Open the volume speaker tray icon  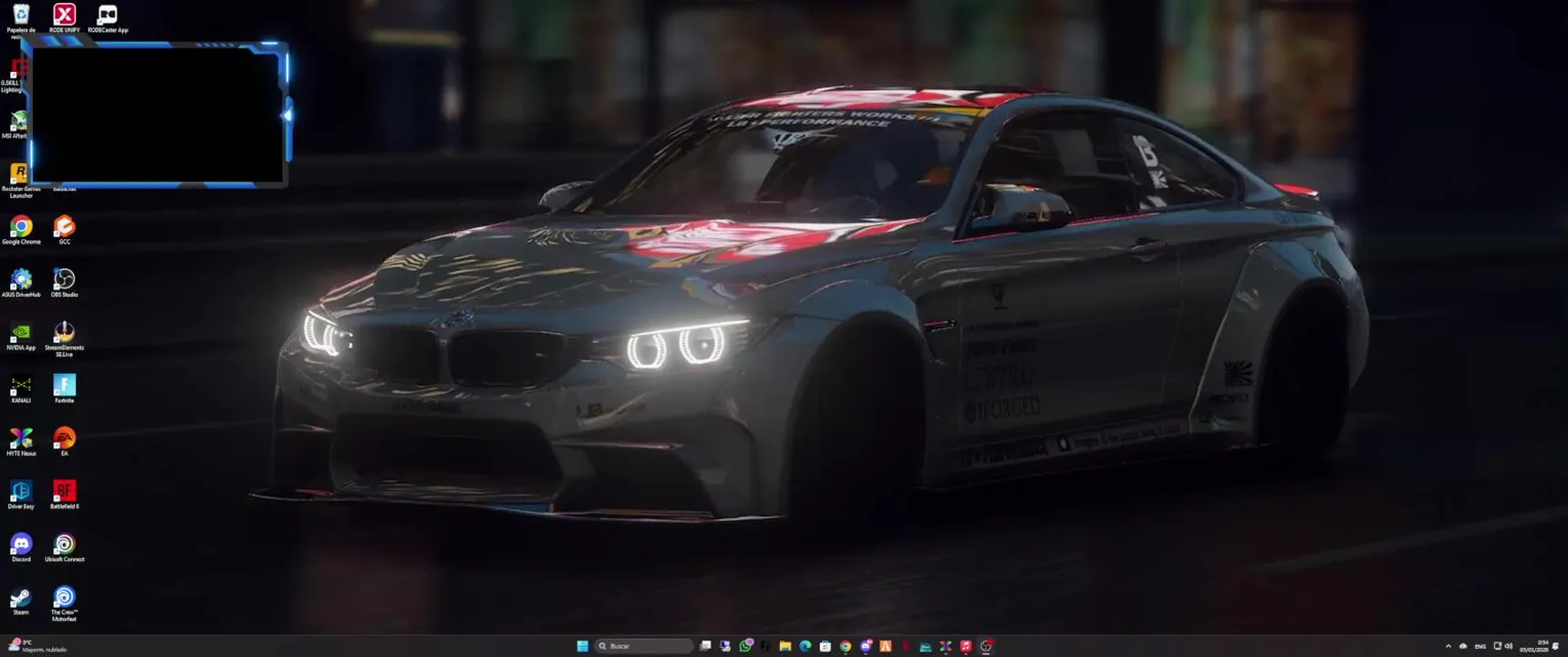click(1509, 646)
